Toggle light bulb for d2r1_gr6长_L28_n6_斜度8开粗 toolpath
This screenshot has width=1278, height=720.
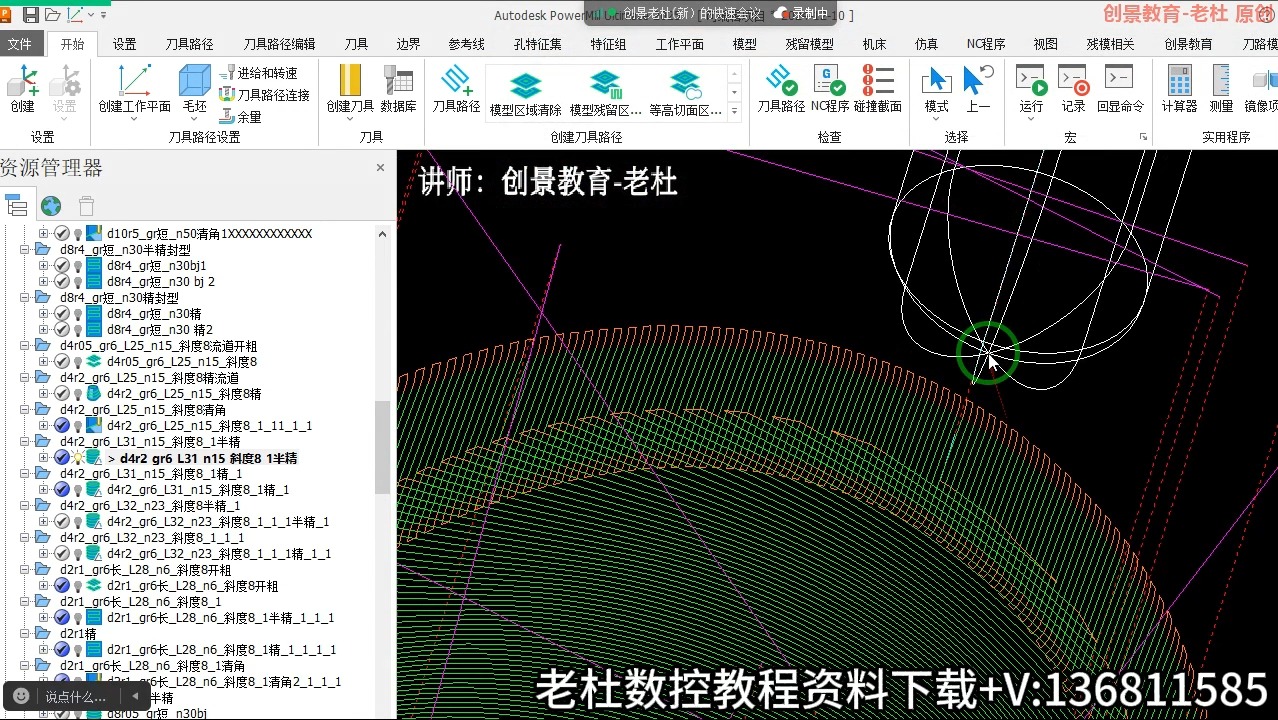coord(77,586)
